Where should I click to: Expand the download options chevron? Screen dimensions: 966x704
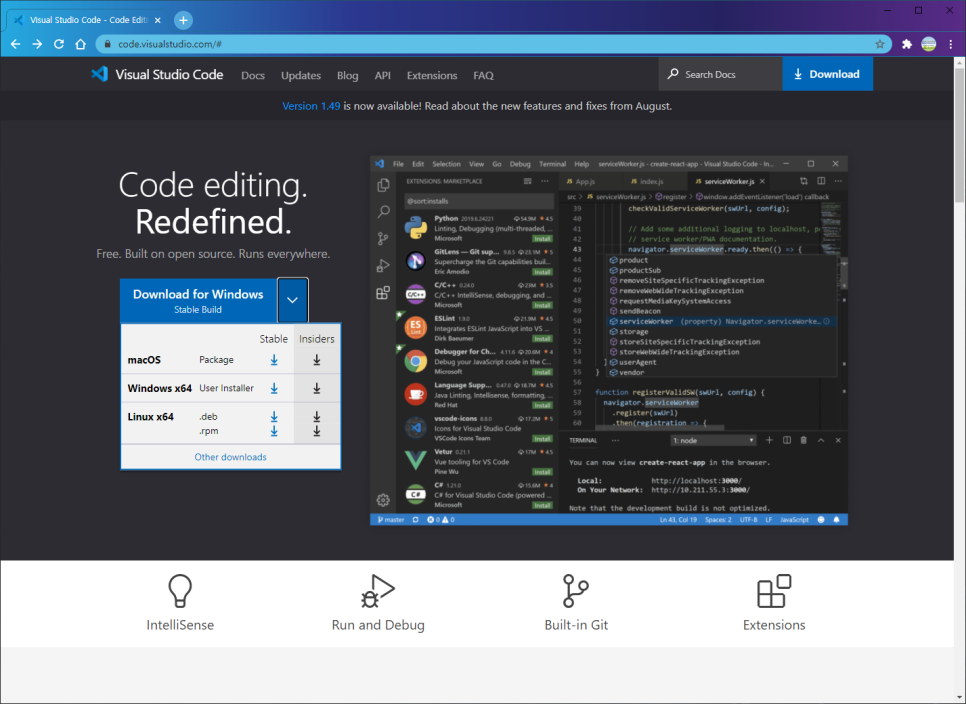(293, 300)
